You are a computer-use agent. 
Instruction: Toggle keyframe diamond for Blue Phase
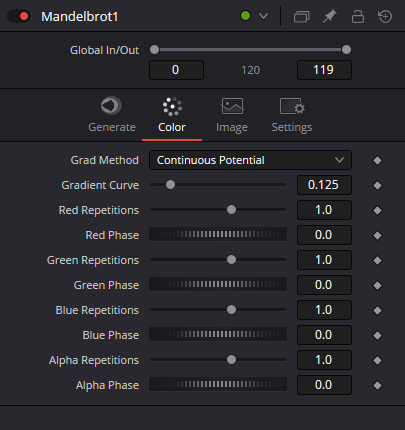(377, 335)
